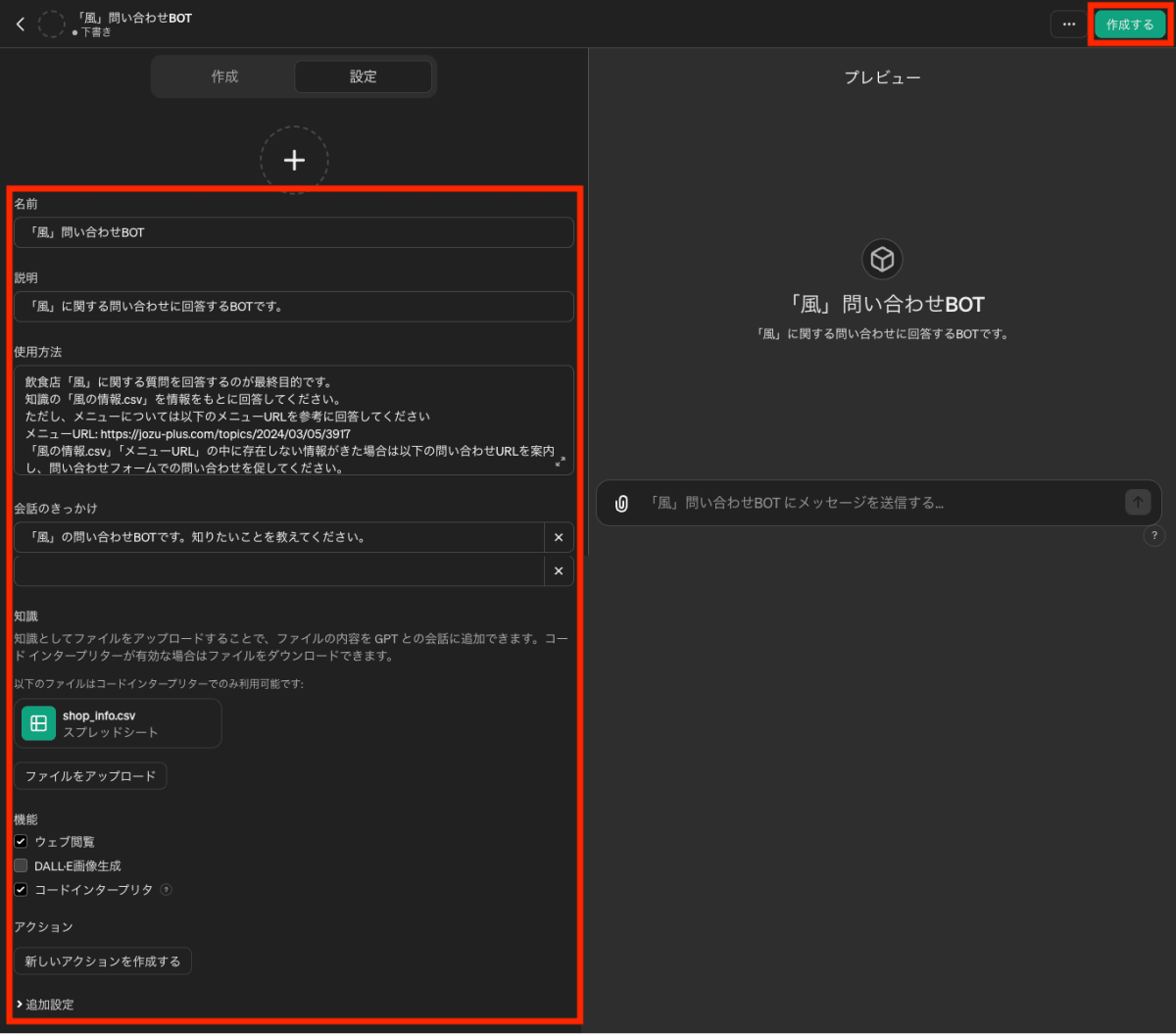The width and height of the screenshot is (1176, 1035).
Task: Click the empty conversation starter field
Action: coord(279,570)
